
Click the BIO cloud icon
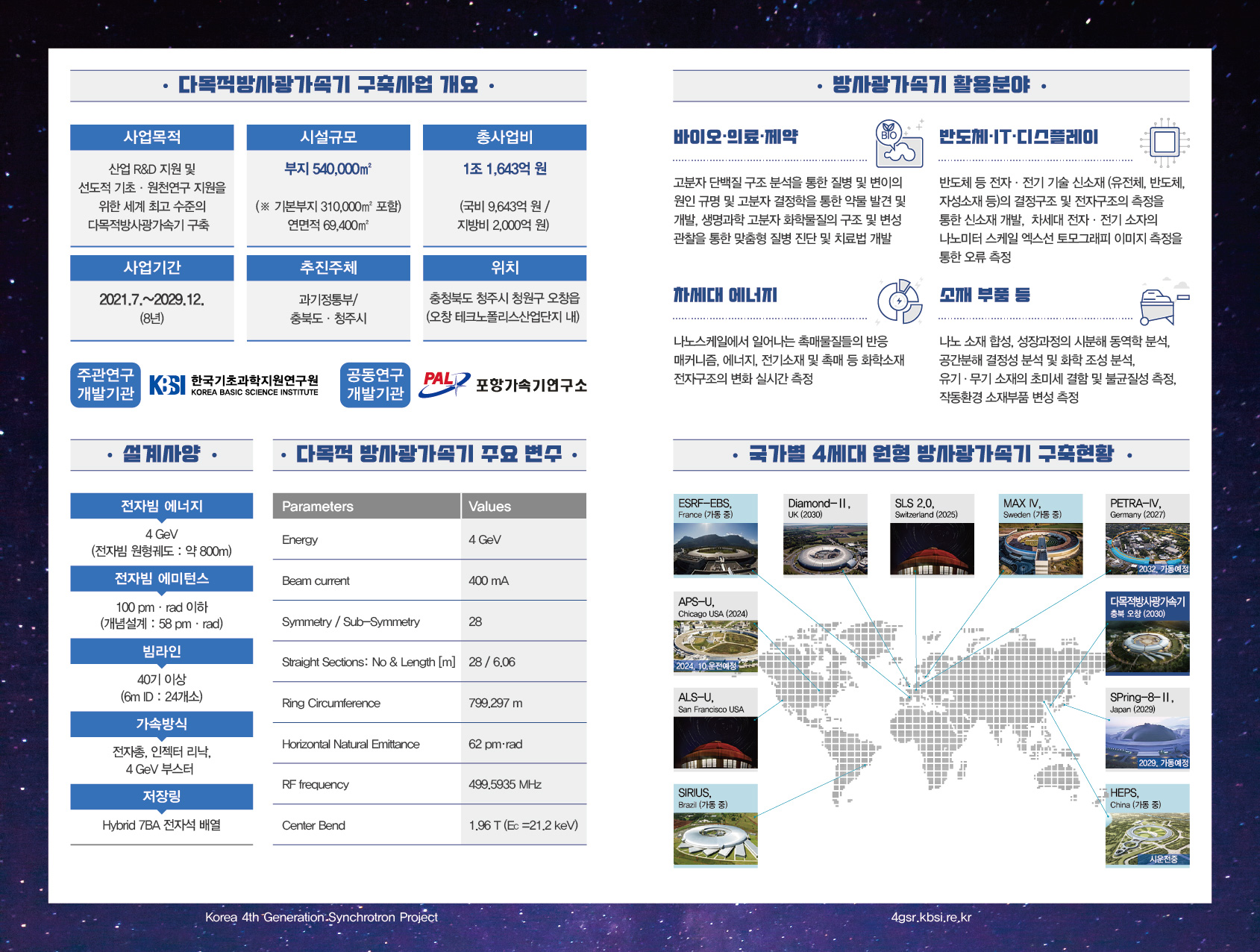pyautogui.click(x=899, y=143)
